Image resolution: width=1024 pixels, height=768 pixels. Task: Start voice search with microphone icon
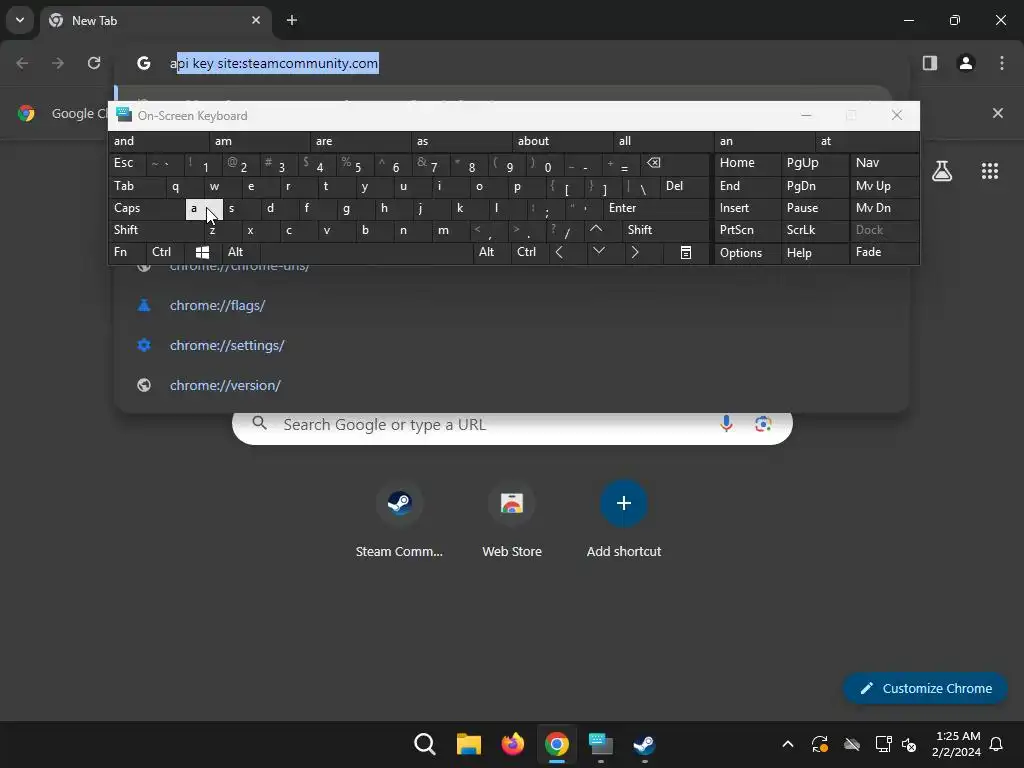(x=726, y=424)
